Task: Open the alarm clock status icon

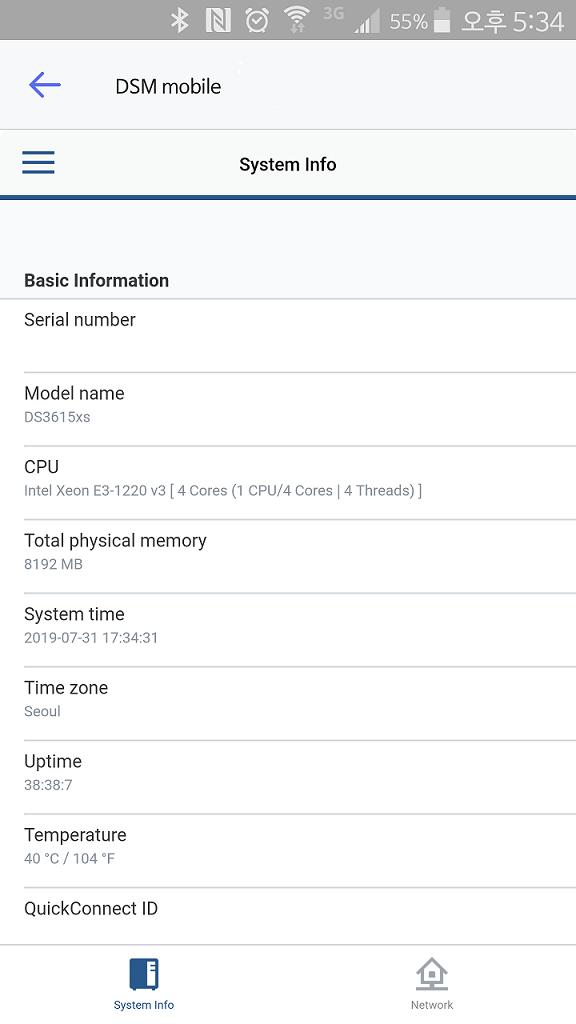Action: pyautogui.click(x=256, y=17)
